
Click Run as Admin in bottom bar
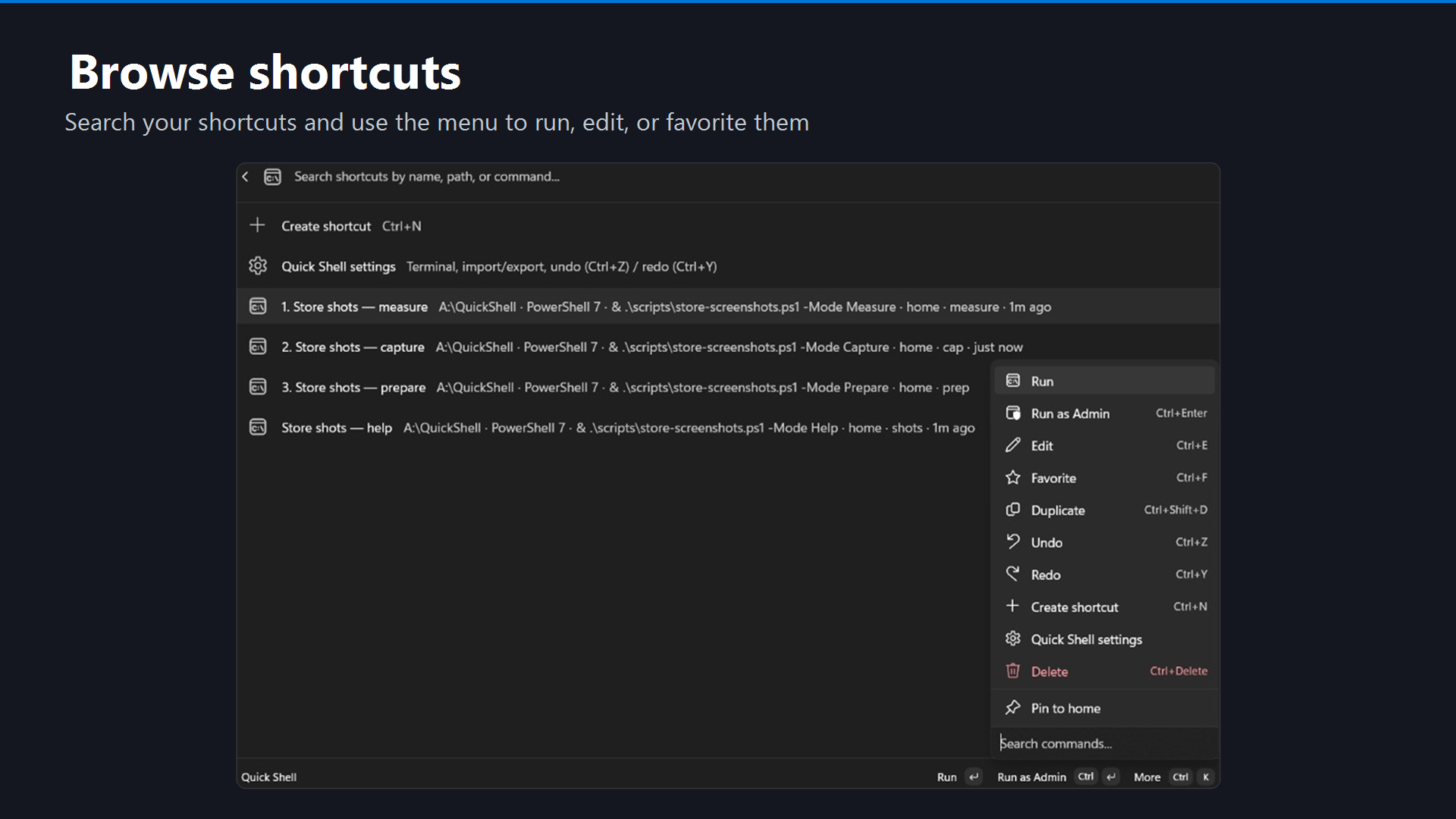point(1032,777)
